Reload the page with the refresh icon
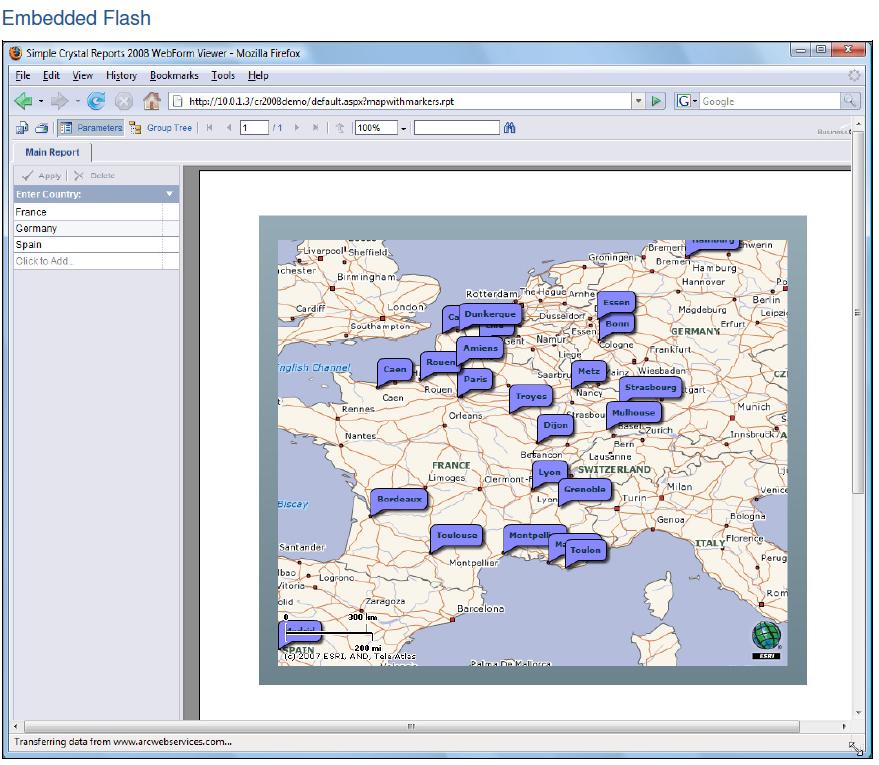The width and height of the screenshot is (879, 765). point(96,101)
